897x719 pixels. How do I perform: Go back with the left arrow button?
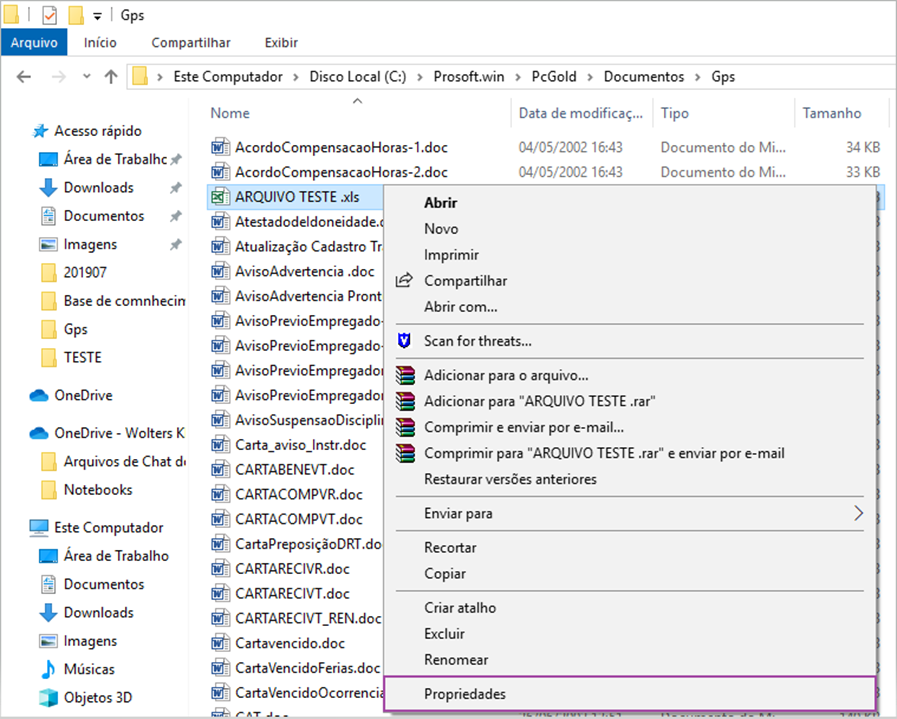[23, 77]
